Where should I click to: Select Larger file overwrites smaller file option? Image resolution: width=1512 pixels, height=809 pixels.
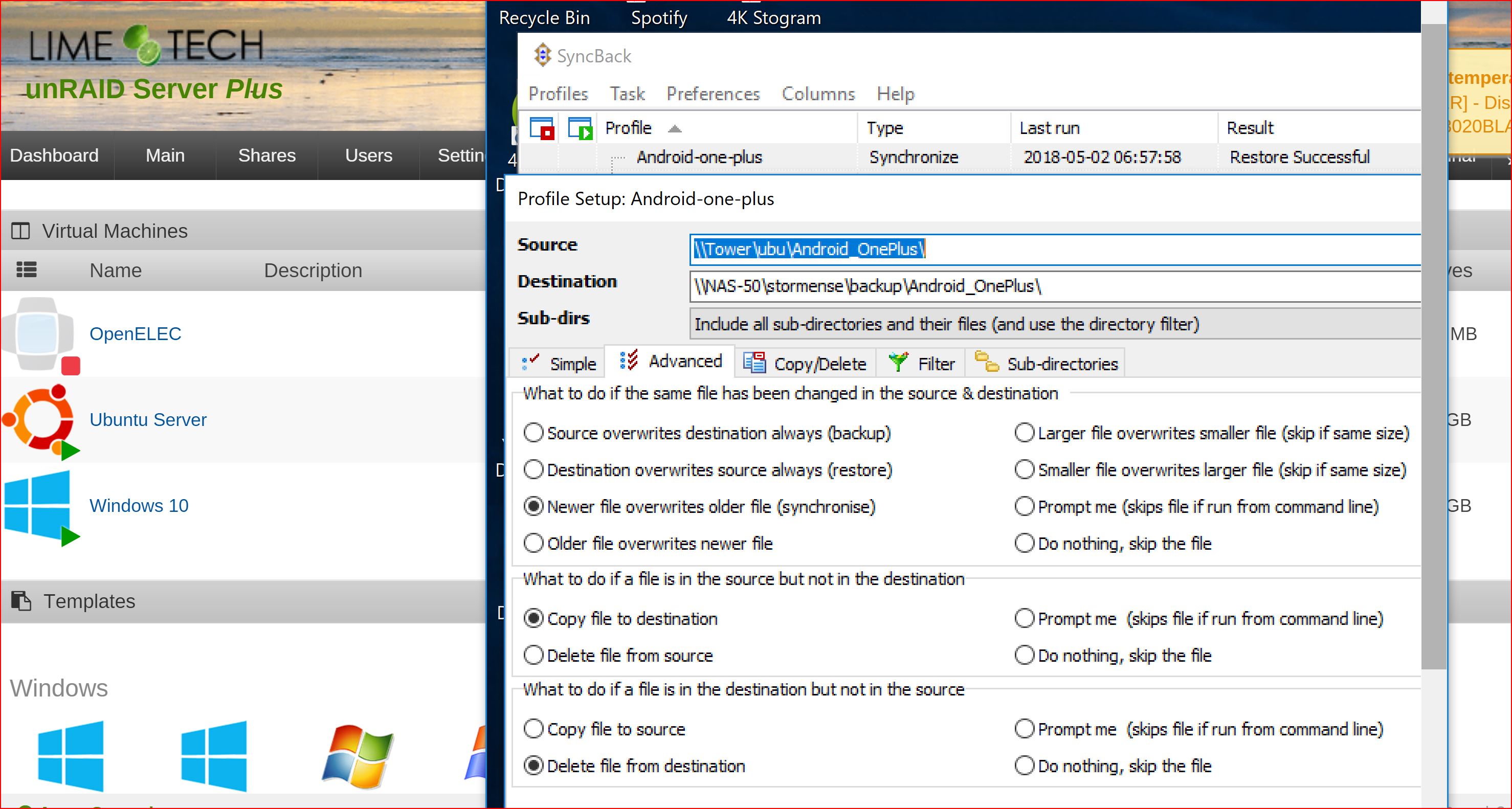[x=1025, y=433]
